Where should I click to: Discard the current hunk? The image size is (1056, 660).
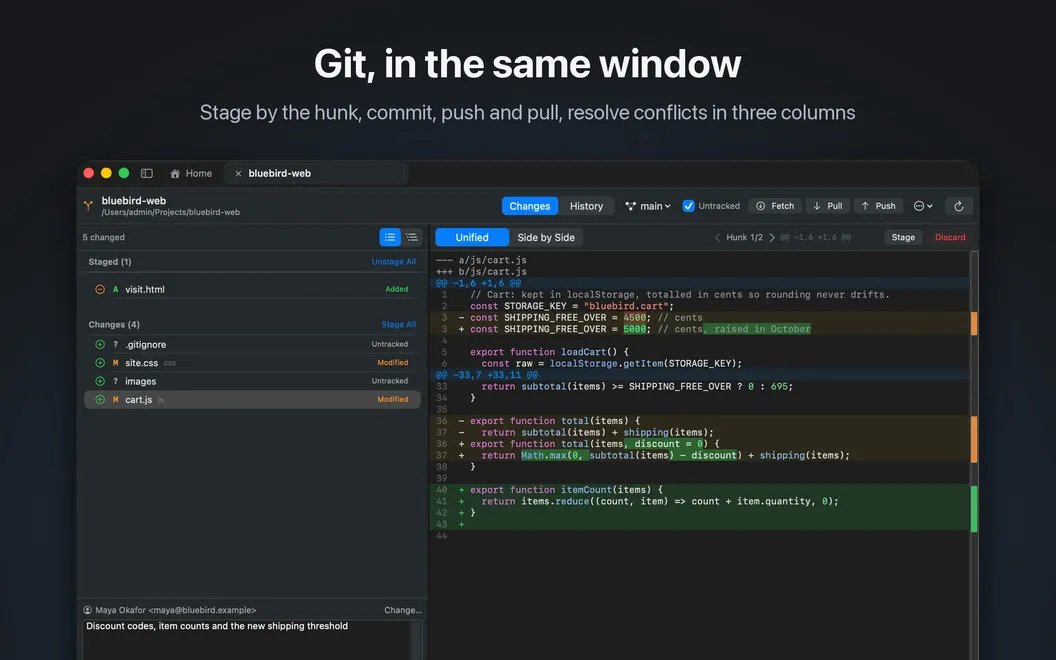coord(950,237)
